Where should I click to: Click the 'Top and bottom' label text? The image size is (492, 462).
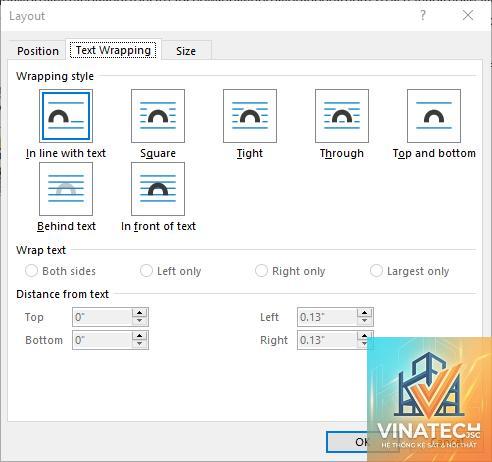click(434, 153)
